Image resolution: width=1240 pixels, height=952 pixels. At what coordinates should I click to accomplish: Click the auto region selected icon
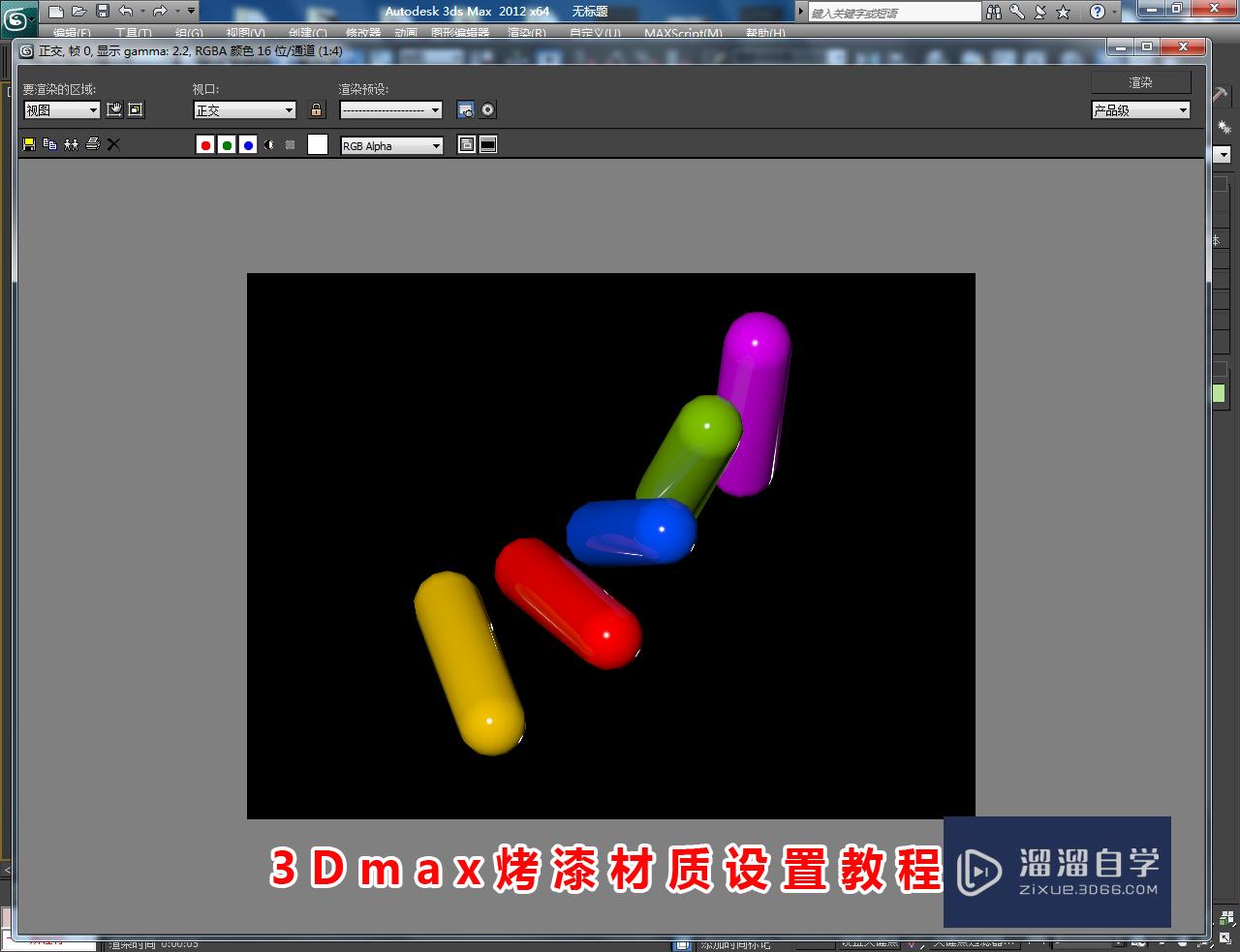coord(136,109)
